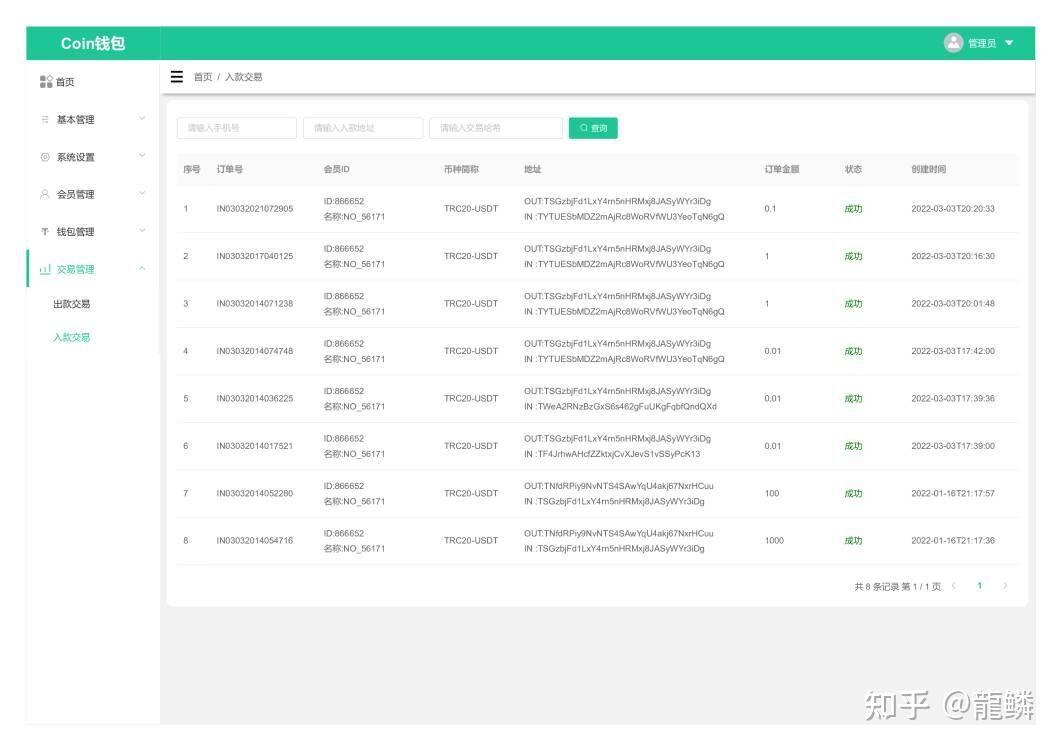1061x750 pixels.
Task: Click 首页 in the breadcrumb
Action: 201,76
